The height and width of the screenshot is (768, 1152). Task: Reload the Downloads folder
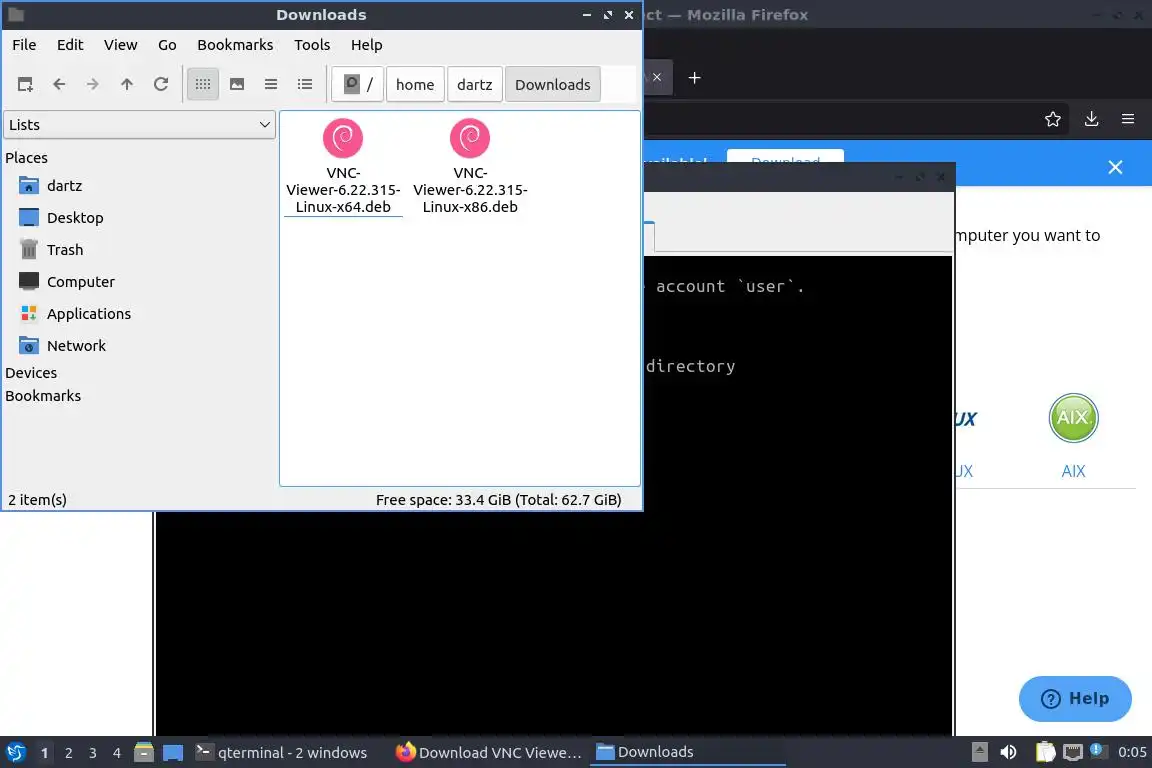[x=161, y=85]
